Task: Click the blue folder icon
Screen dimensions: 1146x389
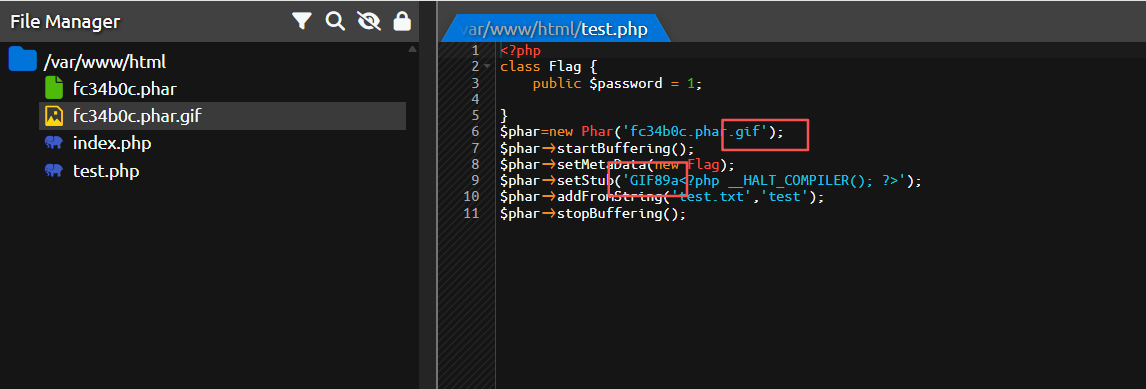Action: [x=23, y=59]
